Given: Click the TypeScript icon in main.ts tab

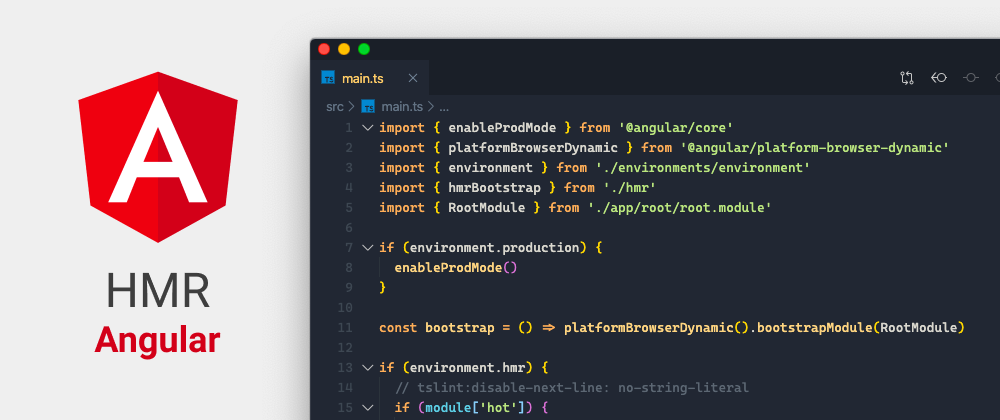Looking at the screenshot, I should [328, 77].
